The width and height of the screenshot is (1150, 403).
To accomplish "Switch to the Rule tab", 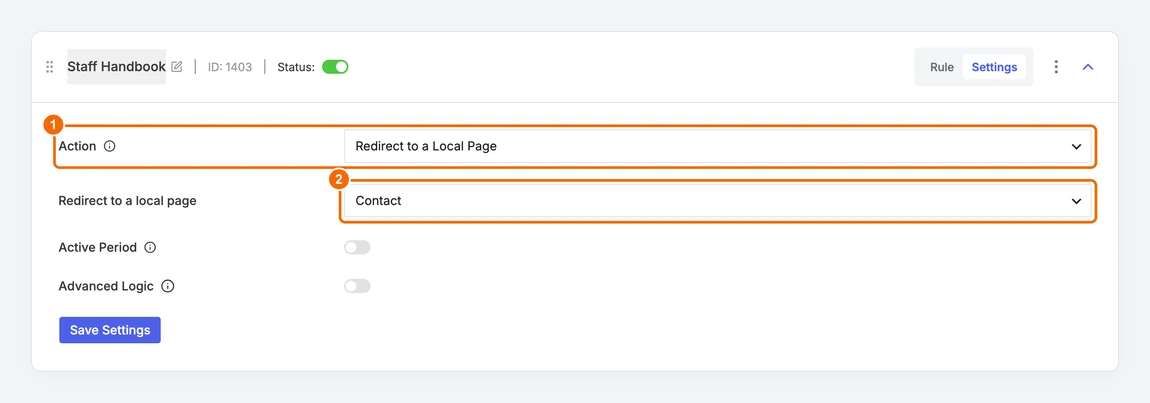I will 942,67.
